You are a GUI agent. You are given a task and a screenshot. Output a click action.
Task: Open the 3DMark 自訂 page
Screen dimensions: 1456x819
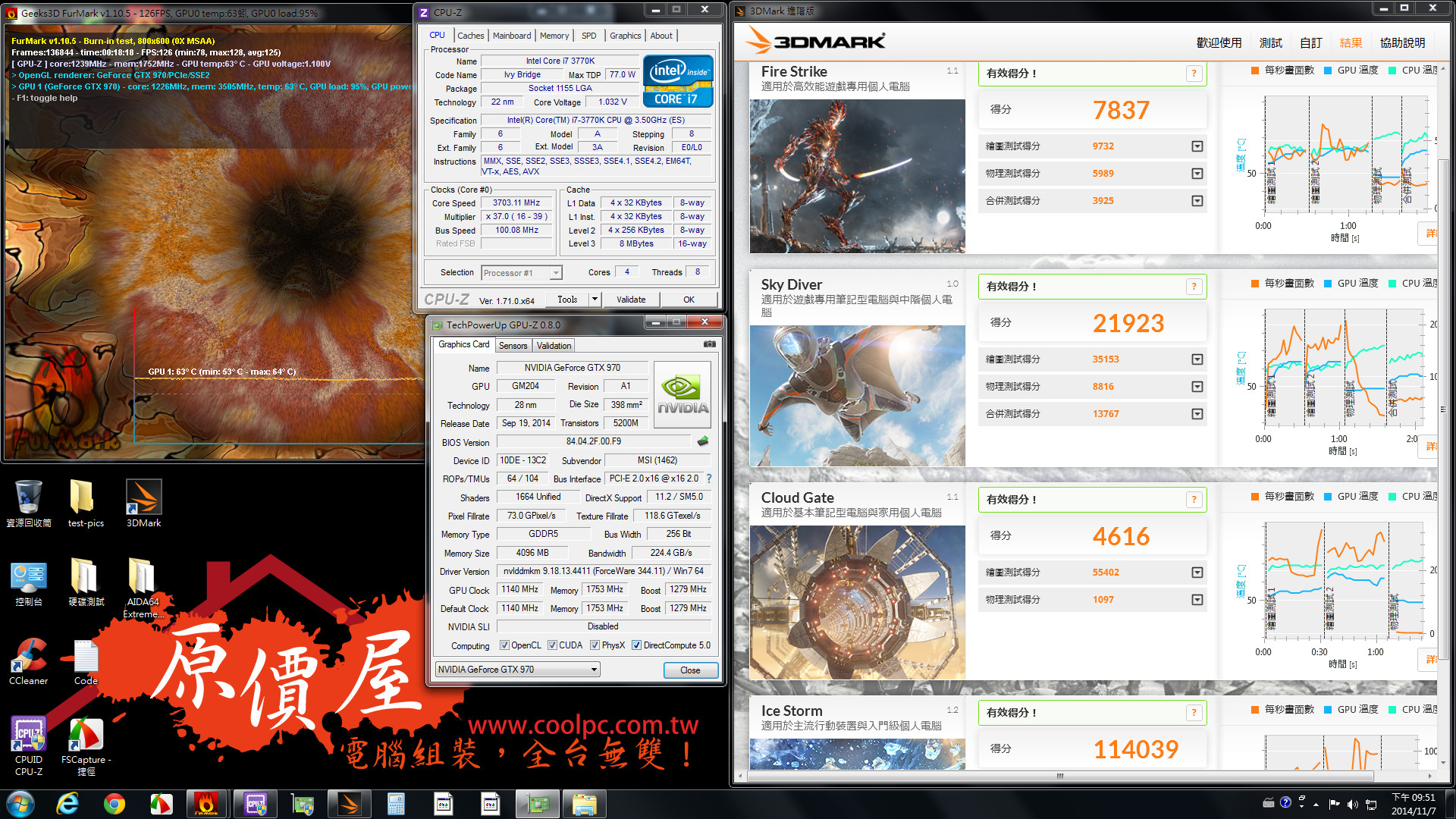tap(1310, 42)
